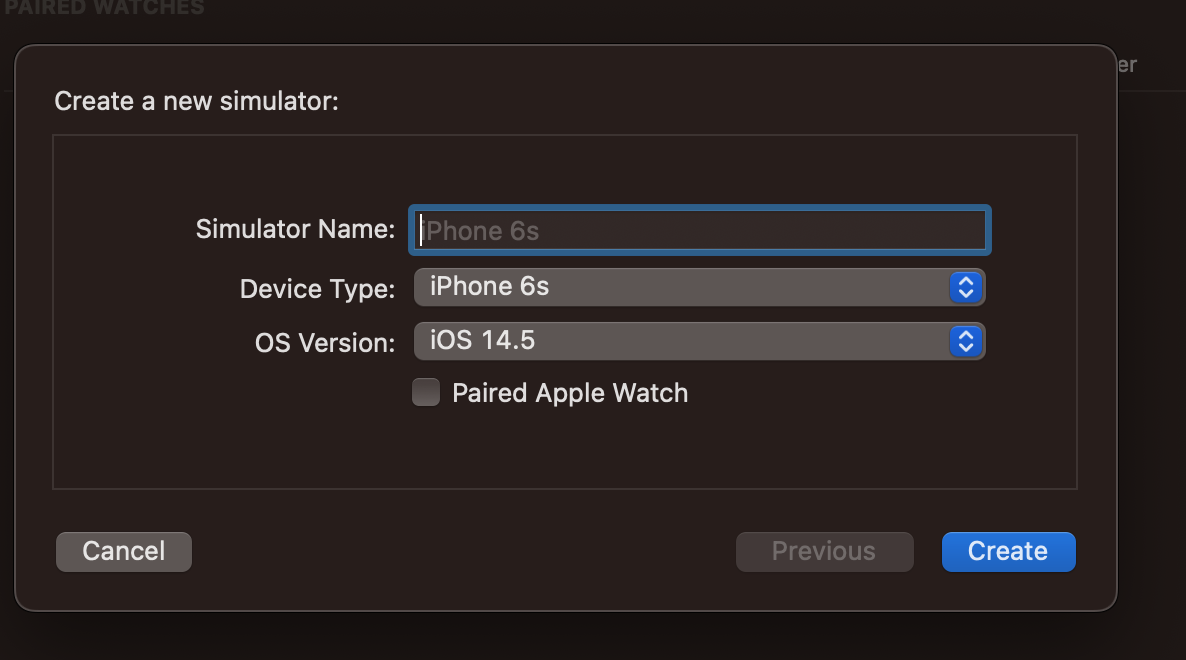Click the blue chevron arrows beside iOS 14.5
The width and height of the screenshot is (1186, 660).
point(965,342)
